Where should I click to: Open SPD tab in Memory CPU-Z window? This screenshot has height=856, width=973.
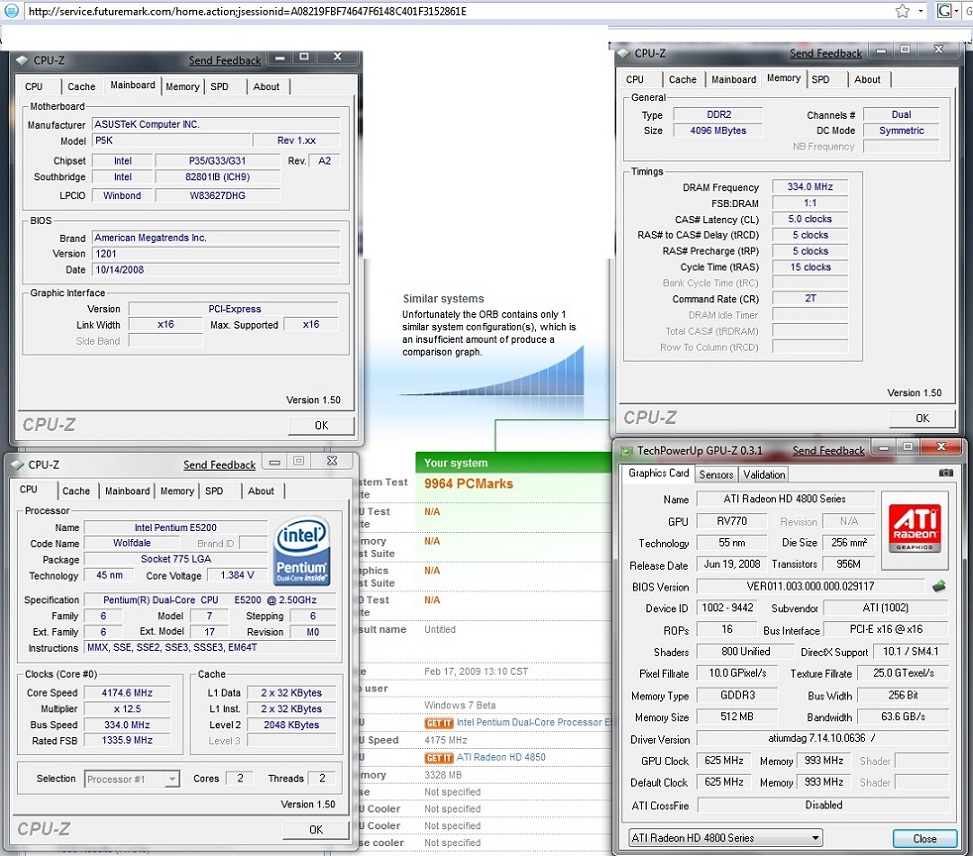point(820,79)
